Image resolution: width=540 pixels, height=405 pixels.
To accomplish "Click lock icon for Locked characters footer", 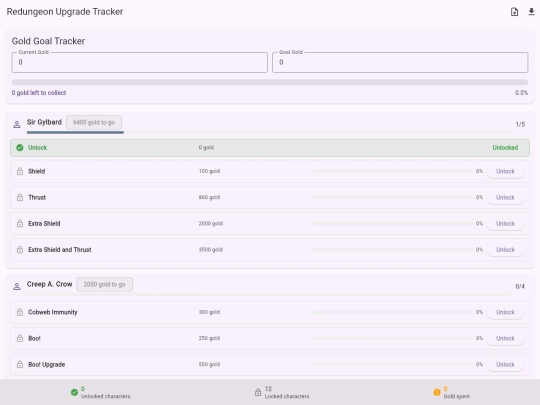I will (x=258, y=392).
